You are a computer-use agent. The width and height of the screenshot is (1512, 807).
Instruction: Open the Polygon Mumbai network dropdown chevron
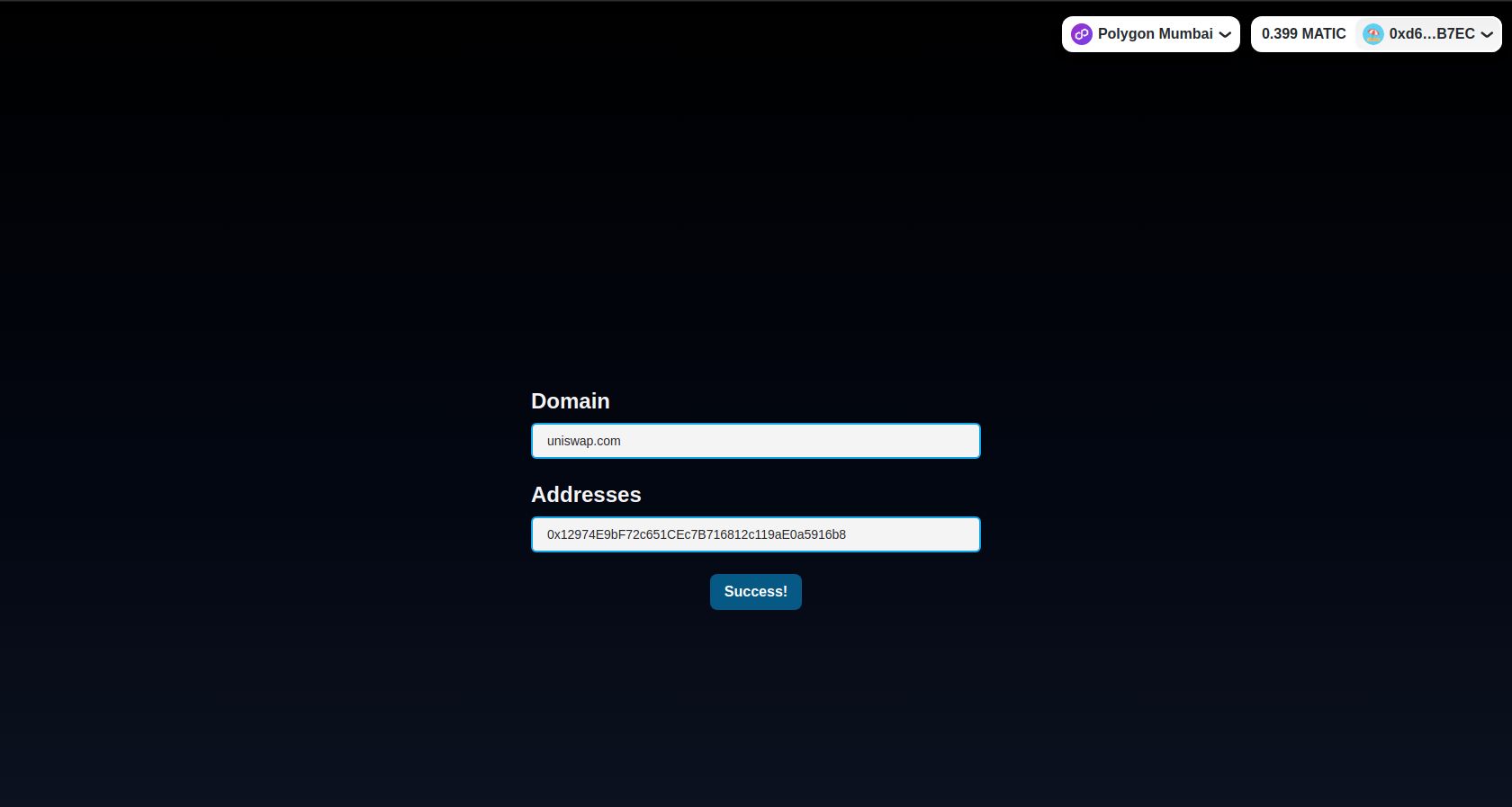tap(1225, 35)
